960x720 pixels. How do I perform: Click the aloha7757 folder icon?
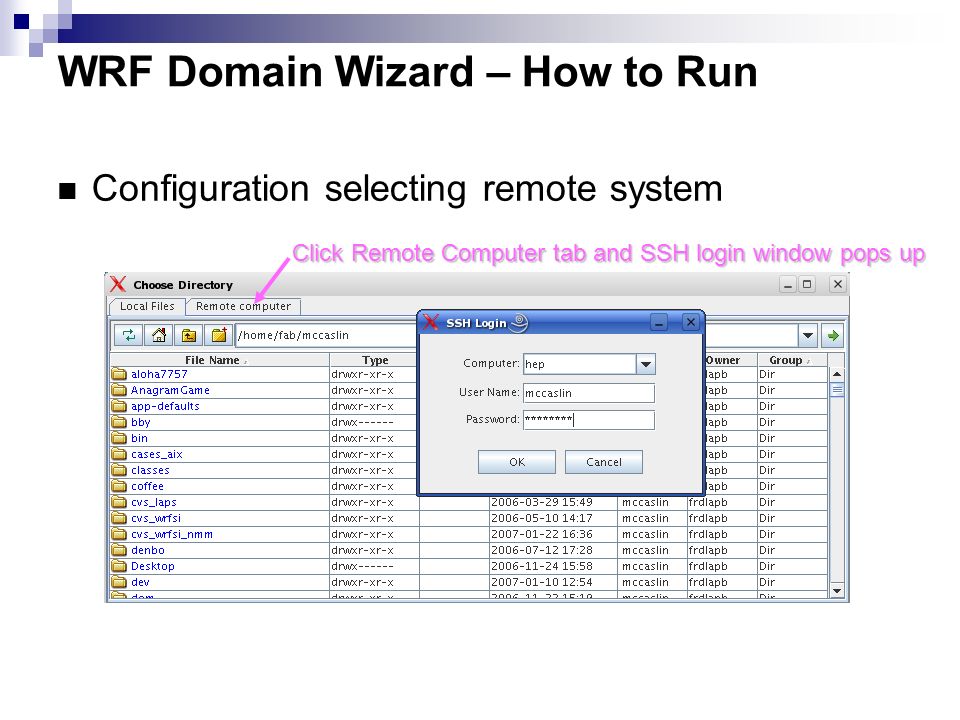(119, 374)
